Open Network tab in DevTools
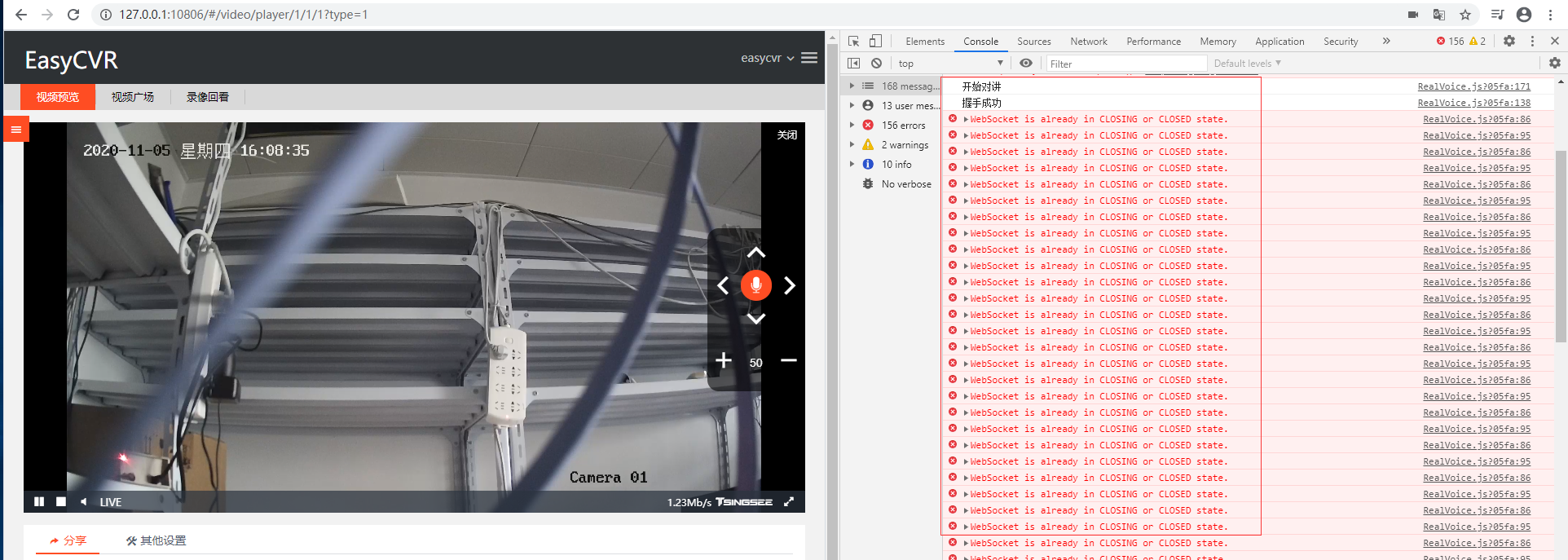Viewport: 1568px width, 560px height. [1088, 41]
